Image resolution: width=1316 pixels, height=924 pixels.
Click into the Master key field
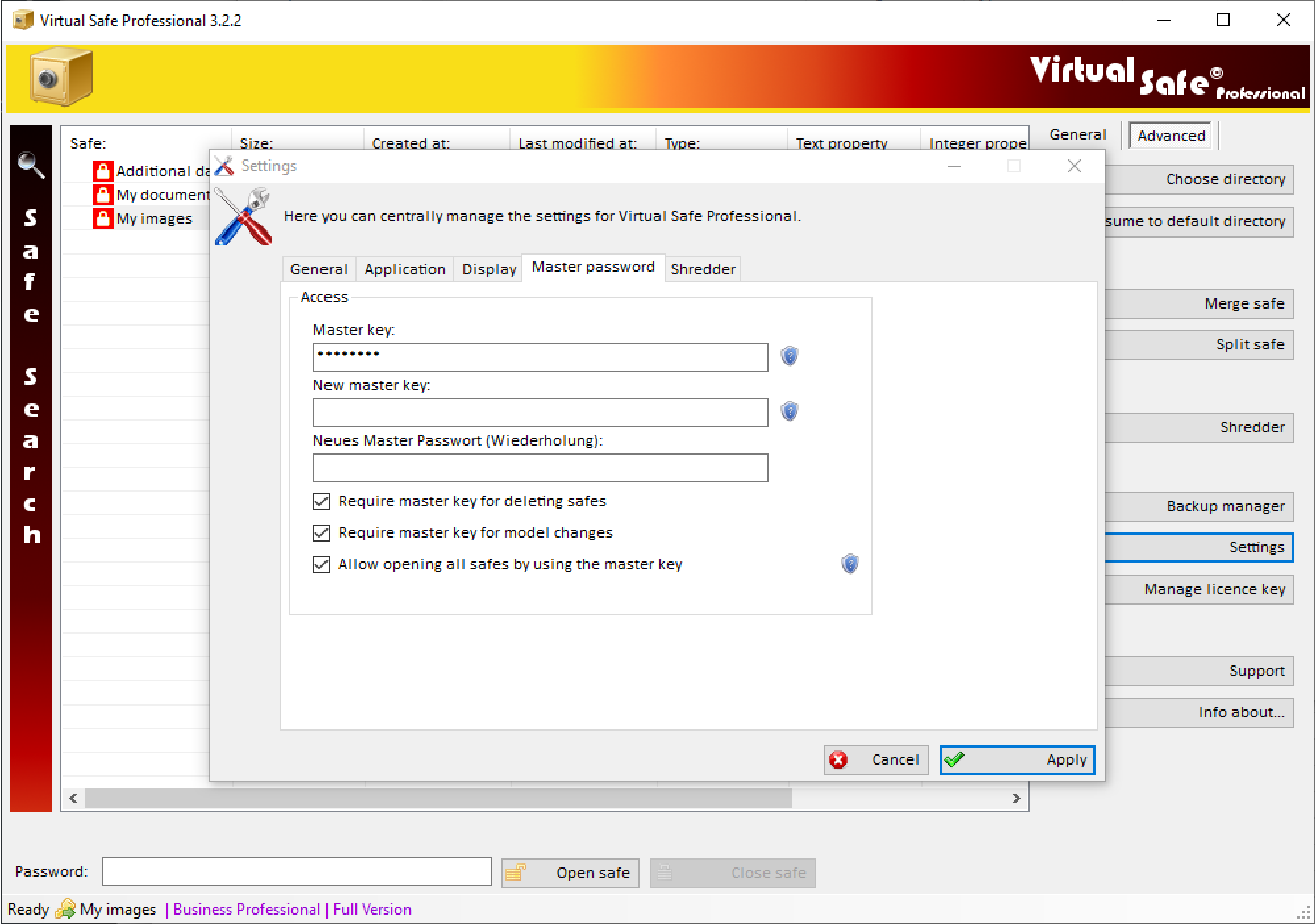(540, 357)
